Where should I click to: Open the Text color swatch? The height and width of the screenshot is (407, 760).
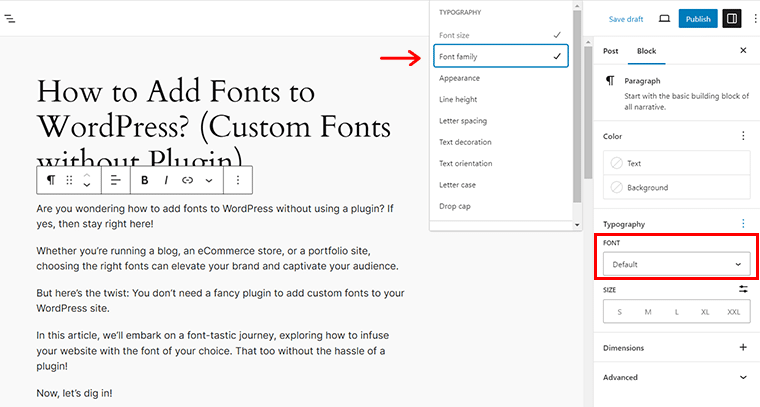[675, 163]
